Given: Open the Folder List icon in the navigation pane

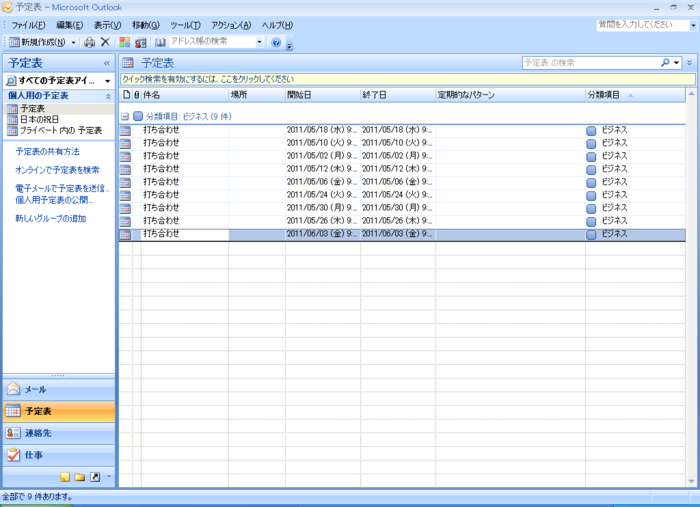Looking at the screenshot, I should pyautogui.click(x=80, y=477).
